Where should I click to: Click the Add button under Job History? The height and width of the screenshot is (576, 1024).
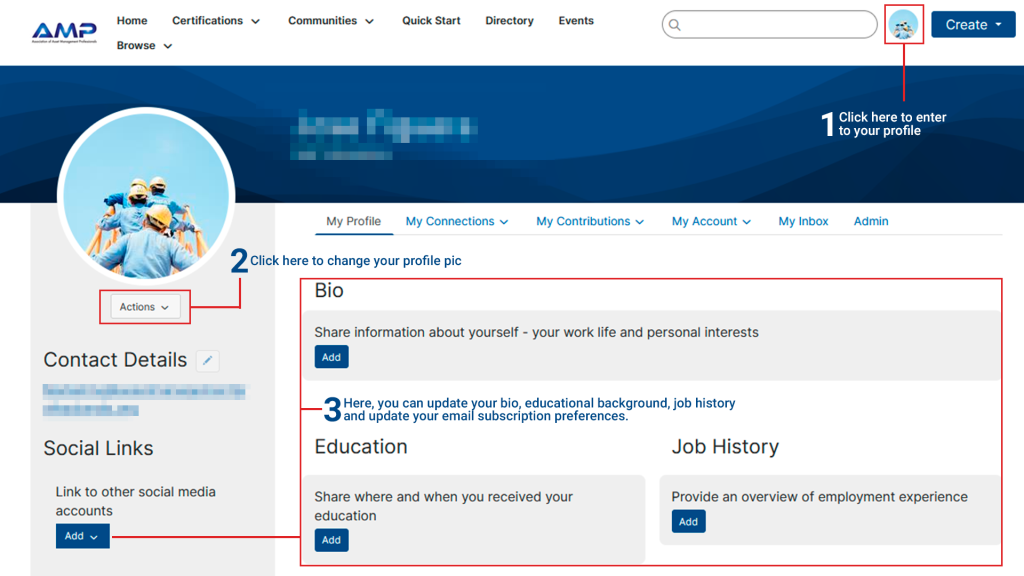click(x=688, y=521)
